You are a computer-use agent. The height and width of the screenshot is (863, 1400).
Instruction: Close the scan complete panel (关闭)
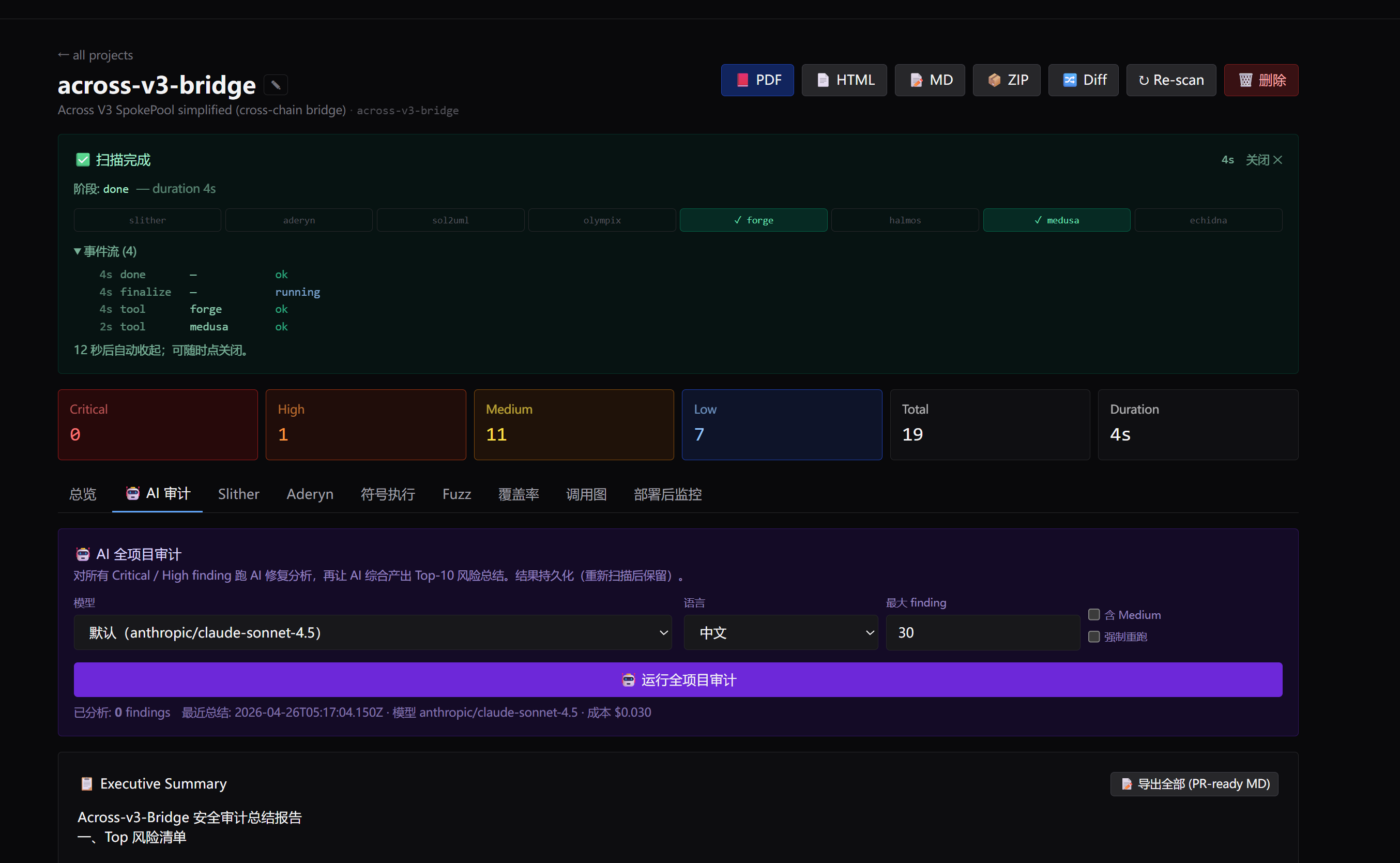pos(1263,160)
